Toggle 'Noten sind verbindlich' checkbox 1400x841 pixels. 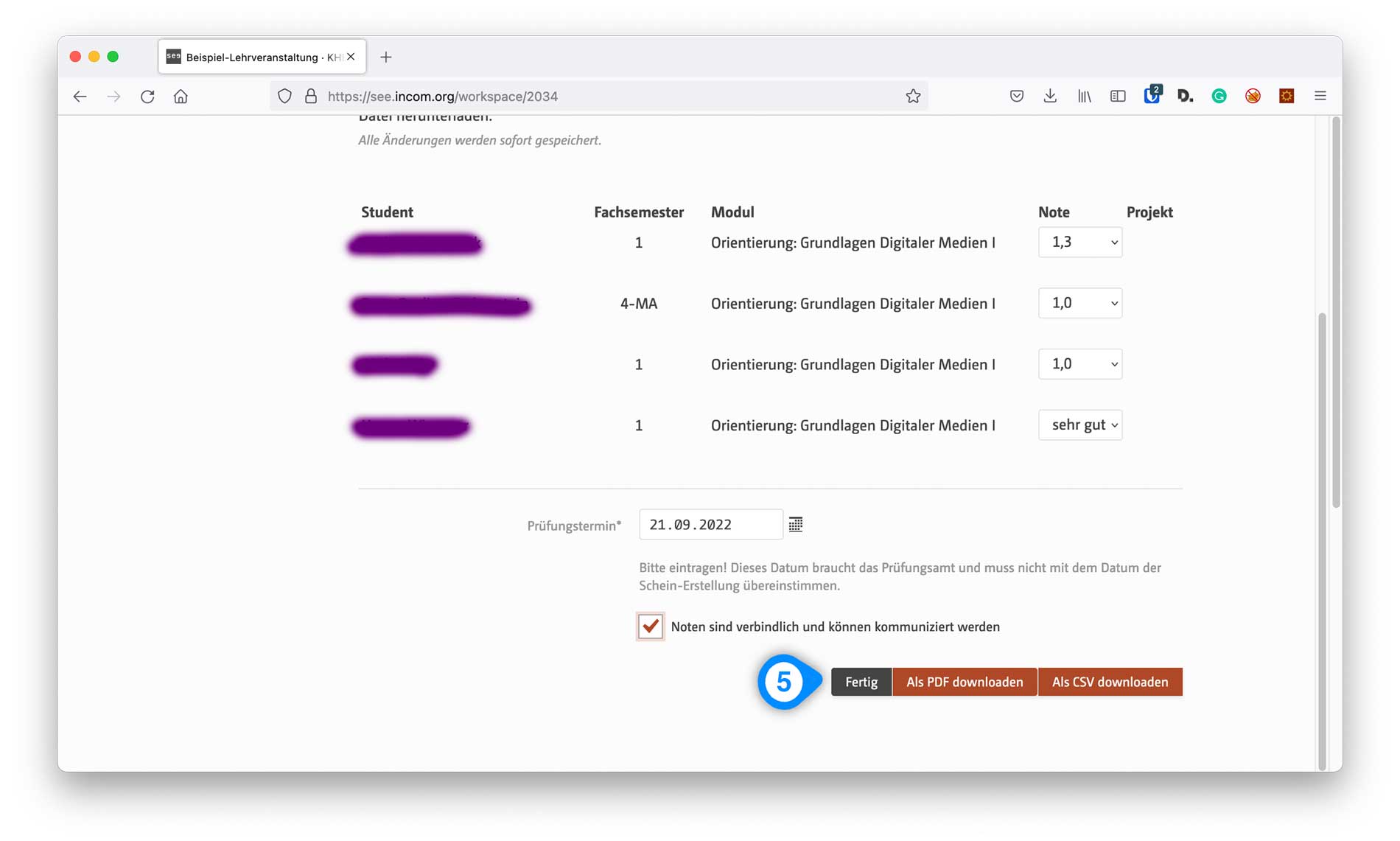tap(650, 627)
